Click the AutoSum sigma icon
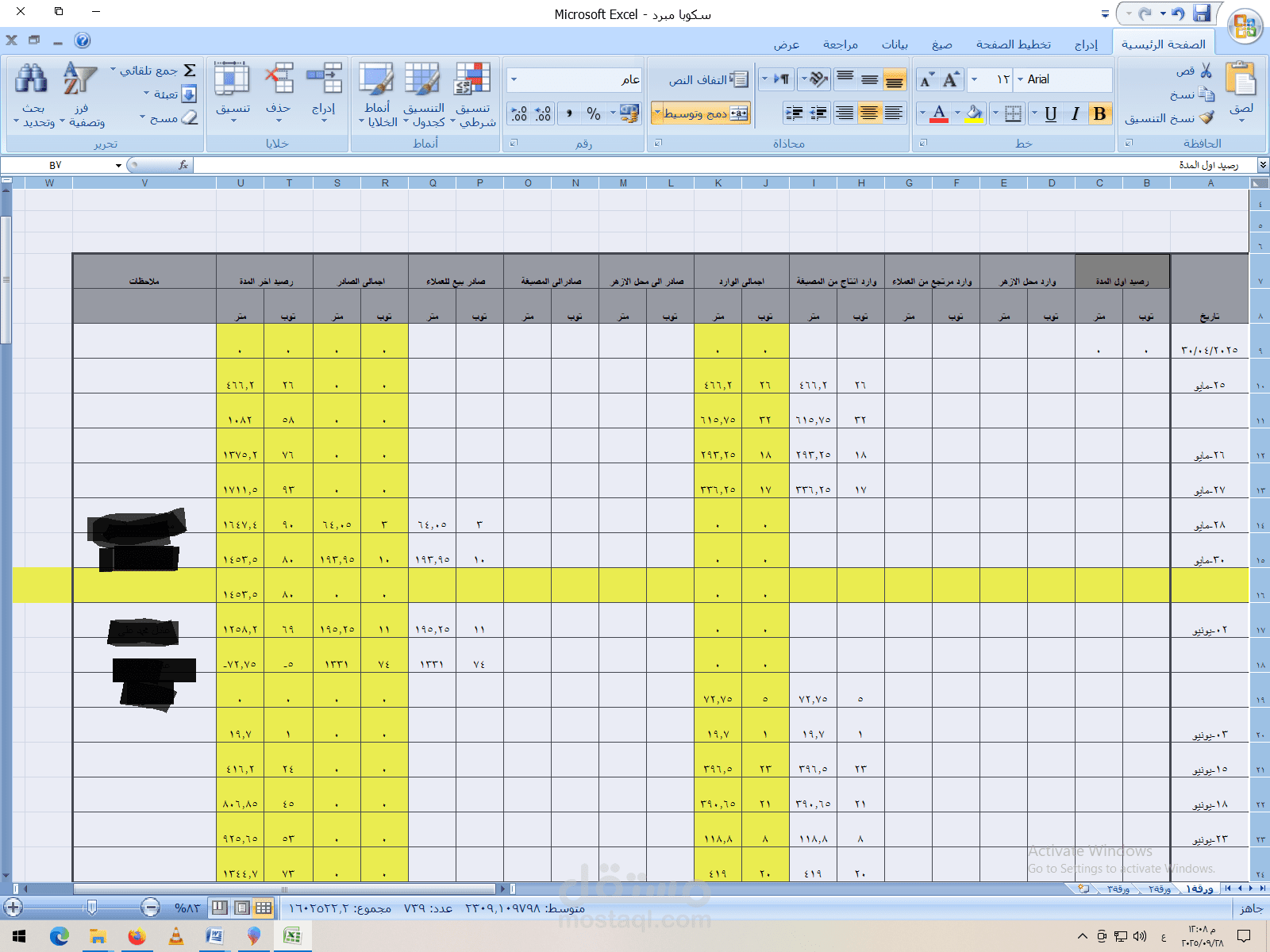The width and height of the screenshot is (1270, 952). [190, 71]
